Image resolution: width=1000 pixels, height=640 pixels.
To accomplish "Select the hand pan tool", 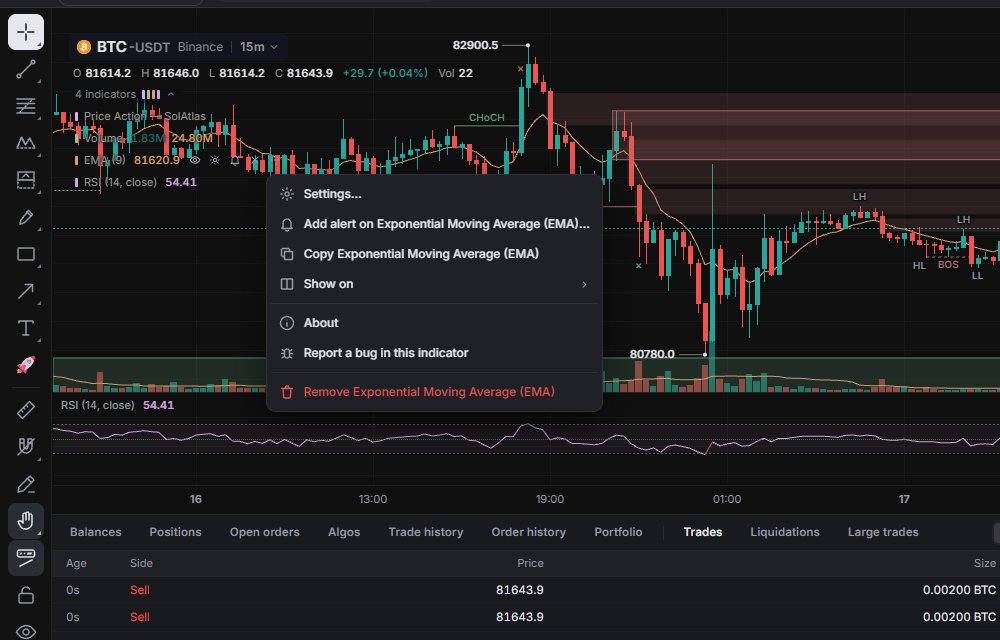I will coord(26,521).
